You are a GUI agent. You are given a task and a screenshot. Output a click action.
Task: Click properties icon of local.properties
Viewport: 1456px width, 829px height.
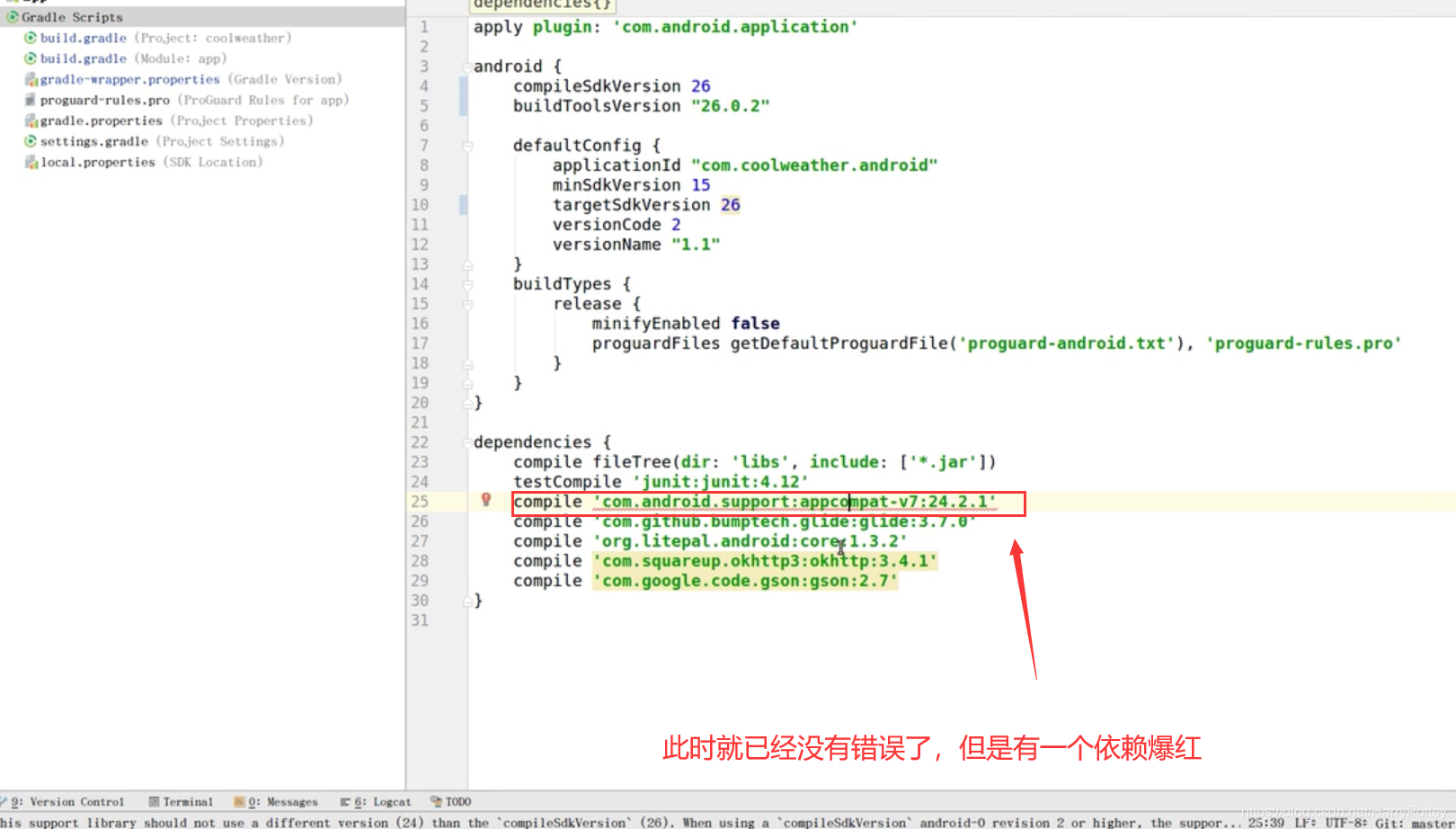pos(31,162)
